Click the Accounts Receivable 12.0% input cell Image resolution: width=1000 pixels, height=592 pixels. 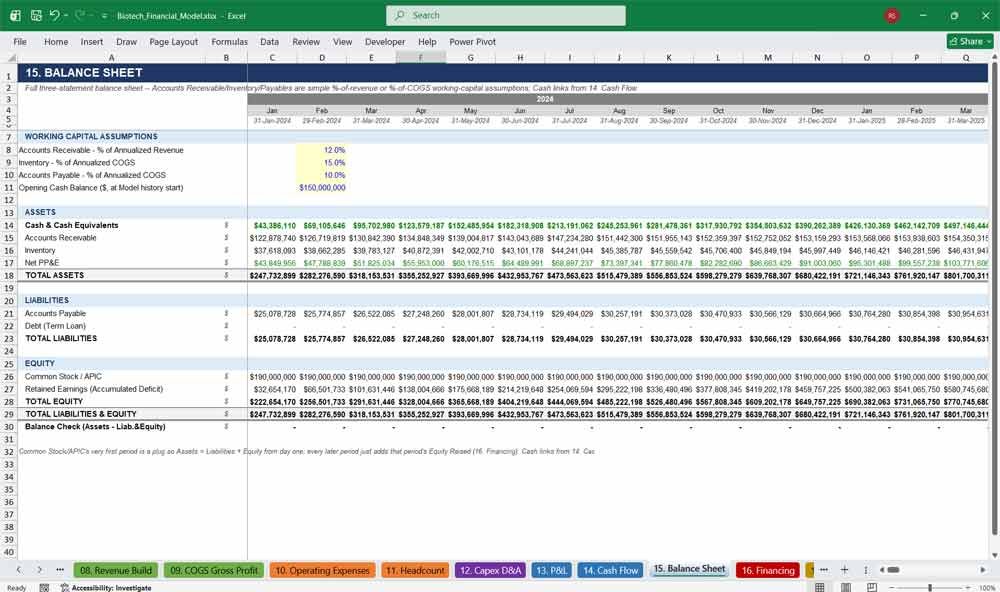321,150
